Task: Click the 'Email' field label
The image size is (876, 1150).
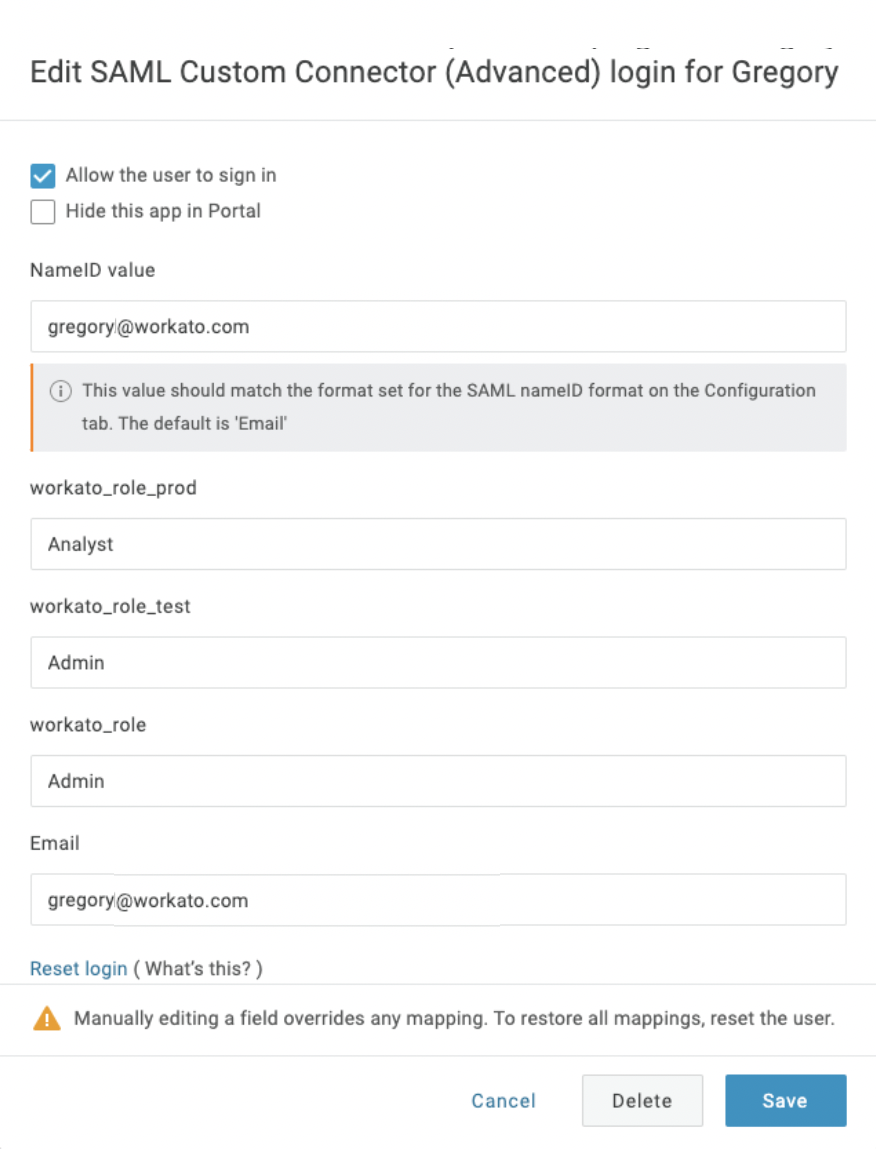Action: [55, 843]
